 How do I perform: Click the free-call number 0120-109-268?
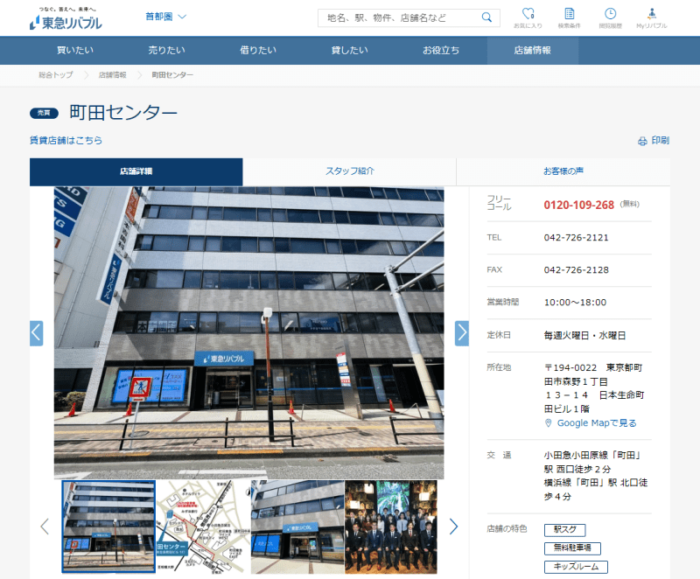(x=579, y=205)
